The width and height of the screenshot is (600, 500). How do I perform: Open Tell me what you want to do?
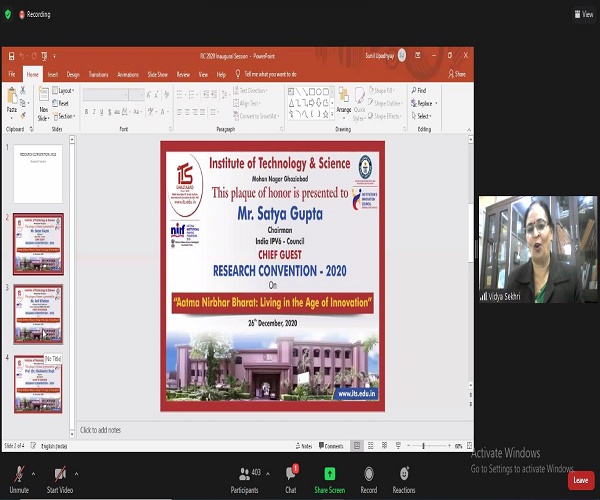coord(266,74)
